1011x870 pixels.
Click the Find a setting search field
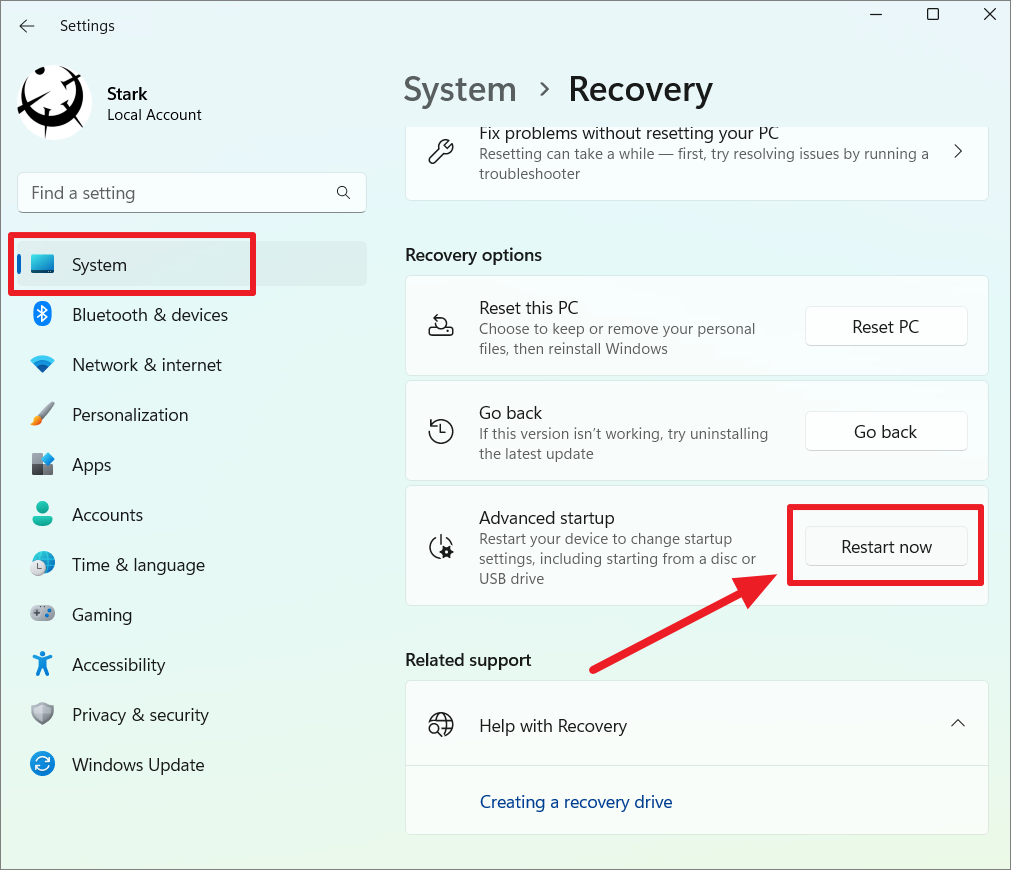click(x=180, y=193)
